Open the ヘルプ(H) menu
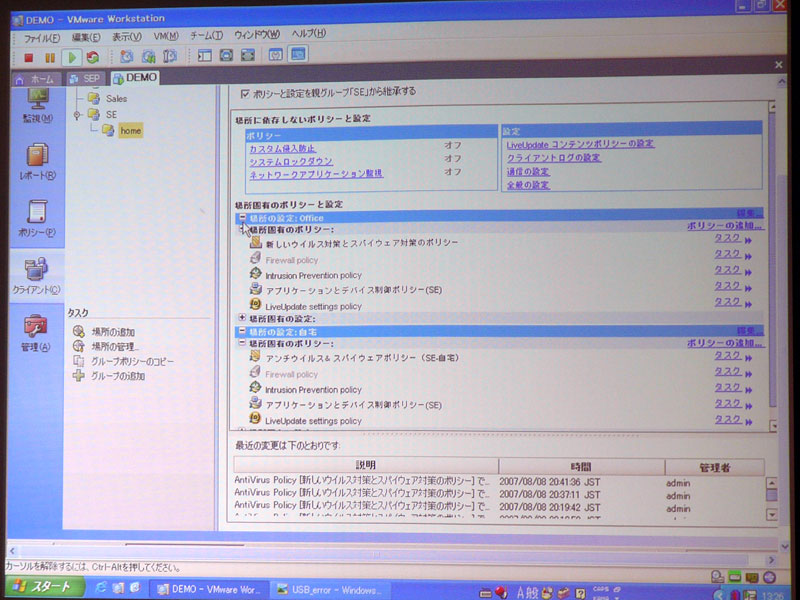Screen dimensions: 800x600 point(308,34)
